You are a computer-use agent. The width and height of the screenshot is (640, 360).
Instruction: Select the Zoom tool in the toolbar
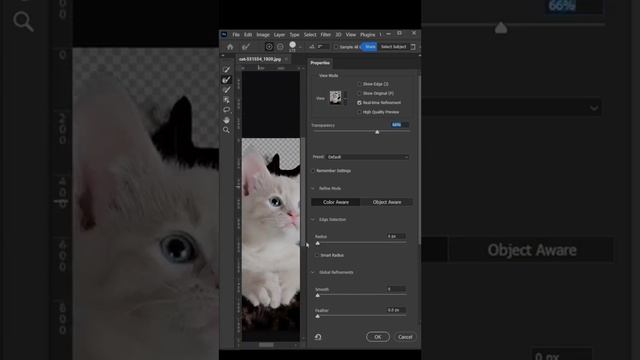(x=227, y=130)
